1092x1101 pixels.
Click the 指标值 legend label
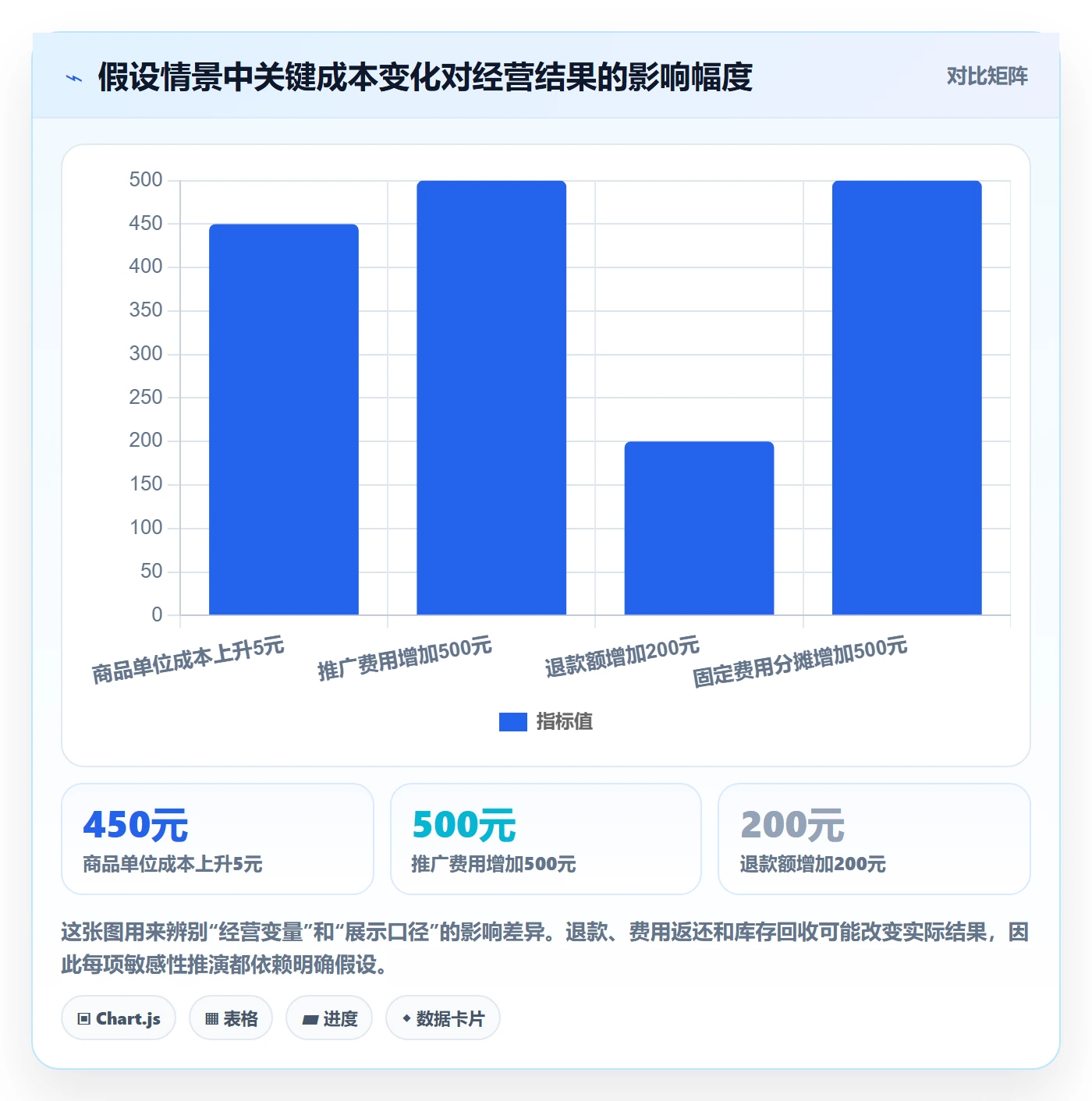coord(565,722)
